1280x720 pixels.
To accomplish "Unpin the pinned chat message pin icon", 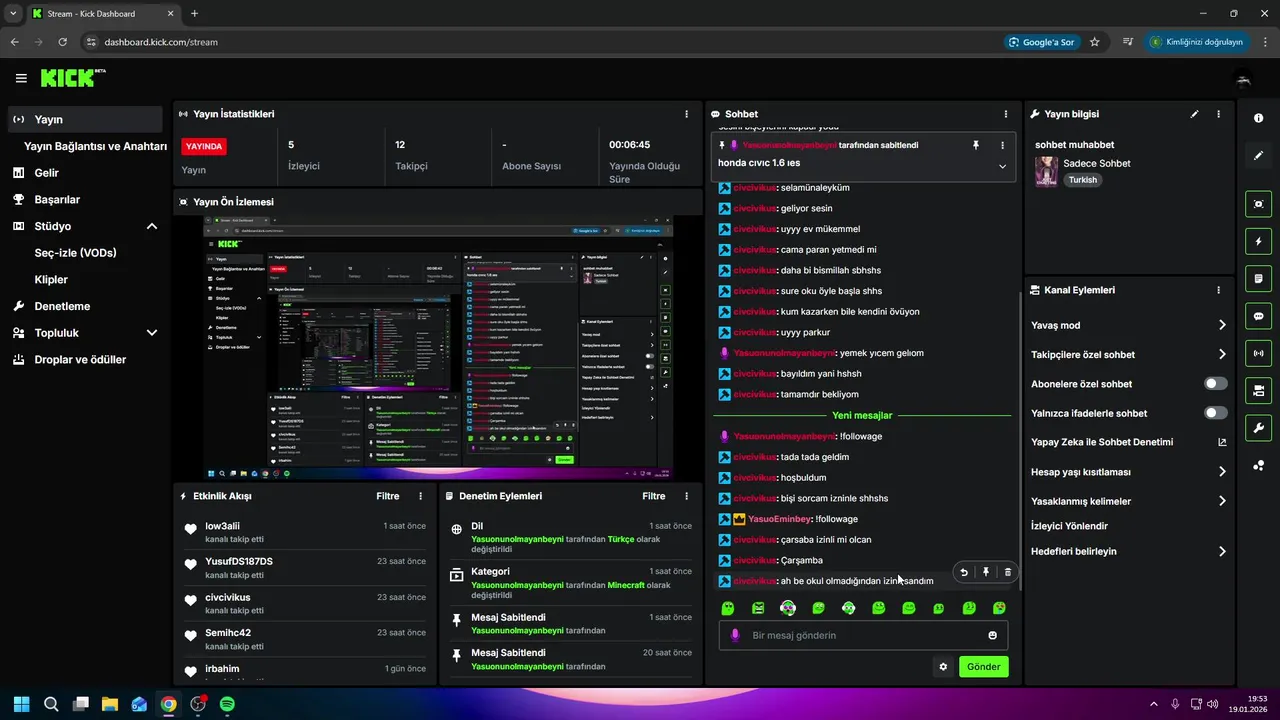I will click(x=976, y=145).
